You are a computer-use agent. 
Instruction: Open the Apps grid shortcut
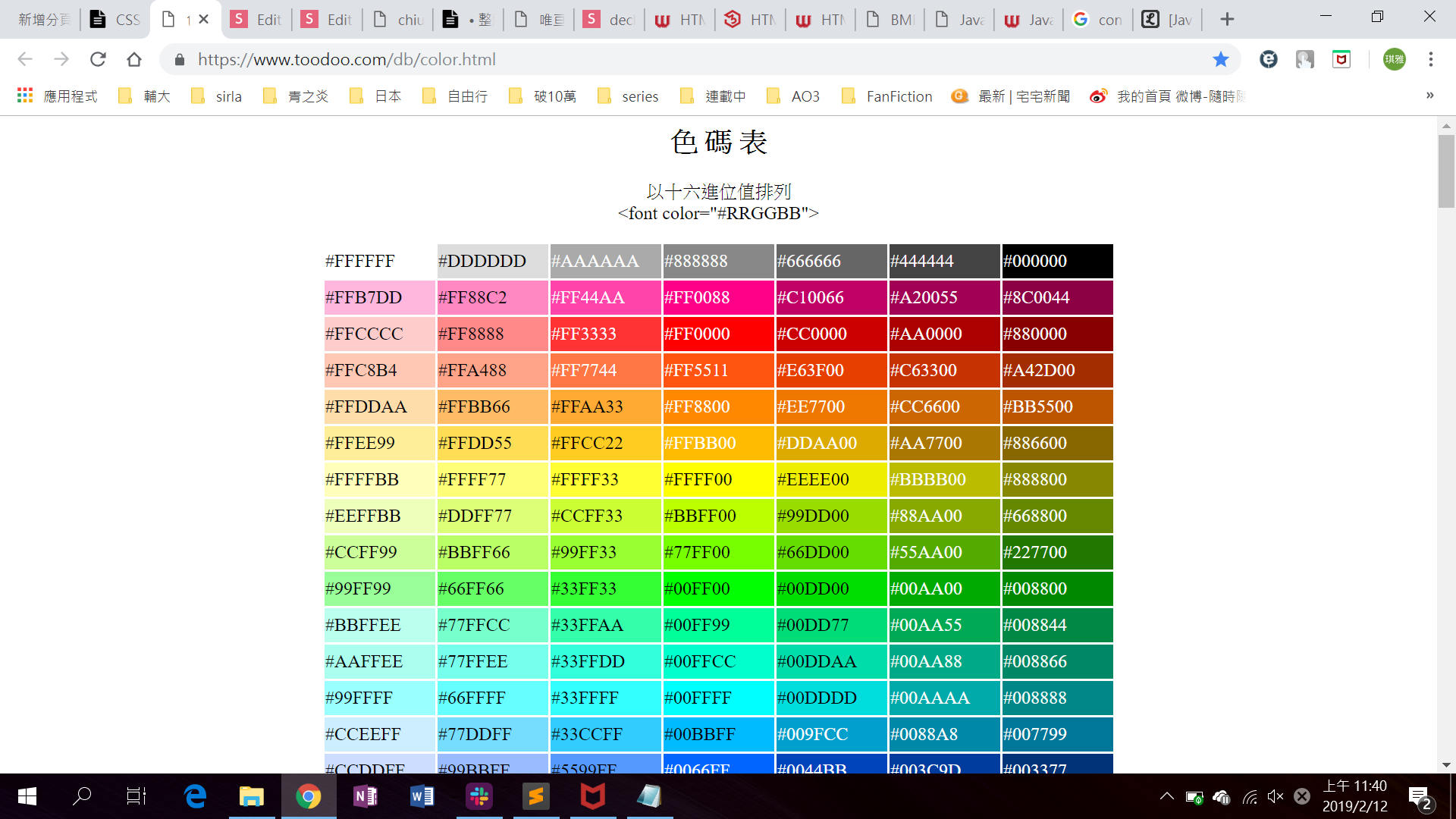coord(25,96)
